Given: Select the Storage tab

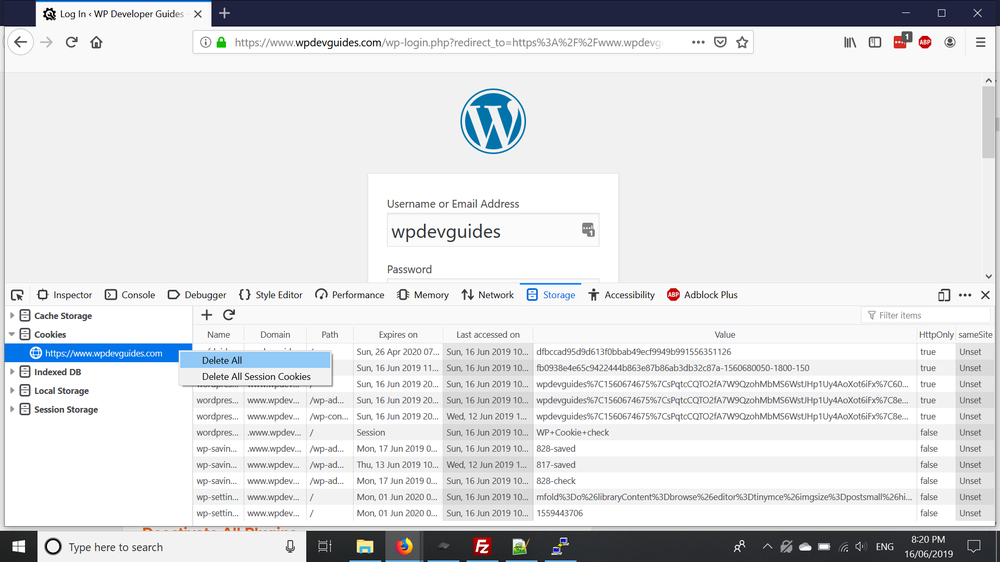Looking at the screenshot, I should click(x=551, y=295).
